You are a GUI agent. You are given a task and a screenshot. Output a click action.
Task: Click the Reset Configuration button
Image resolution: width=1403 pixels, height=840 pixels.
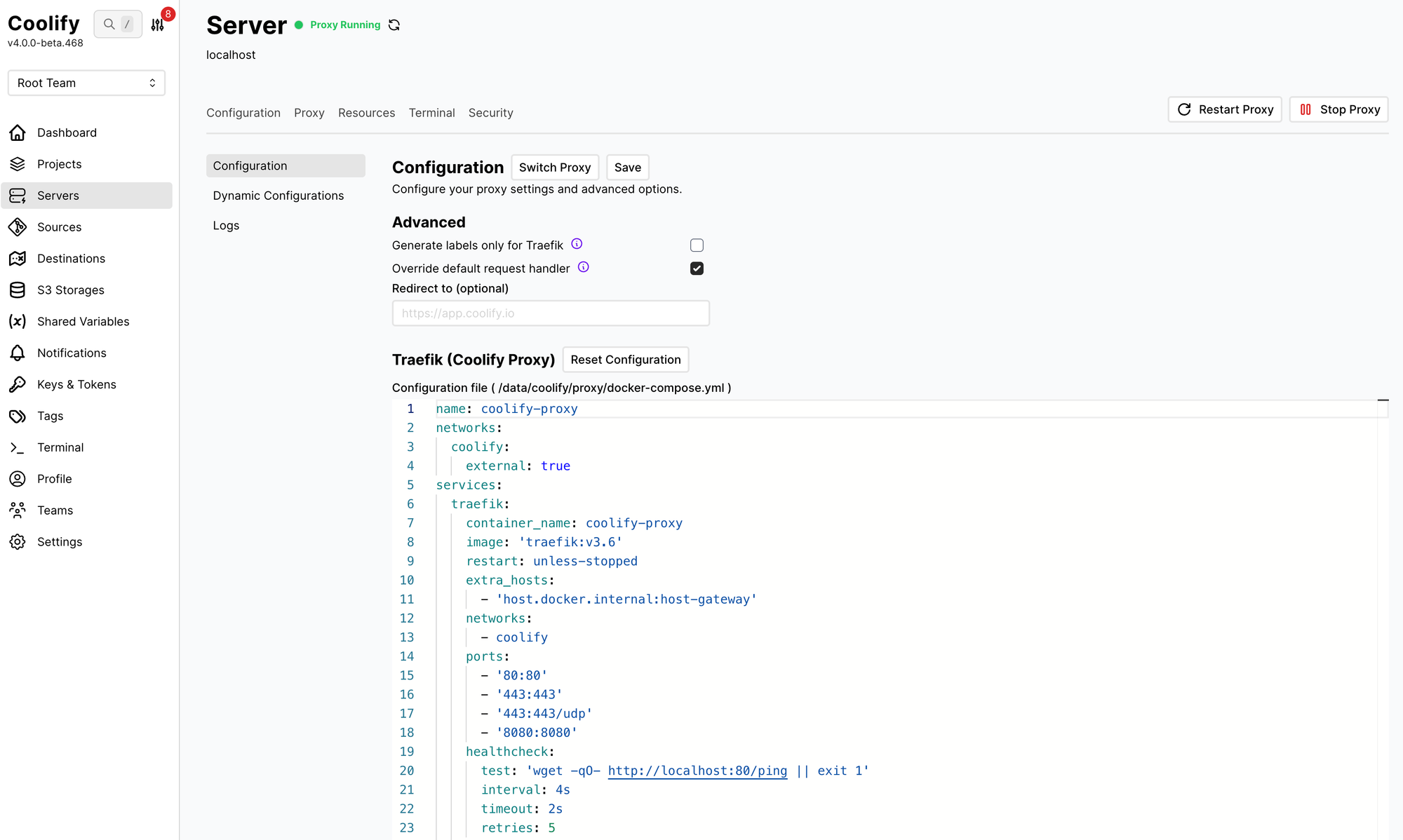click(625, 360)
